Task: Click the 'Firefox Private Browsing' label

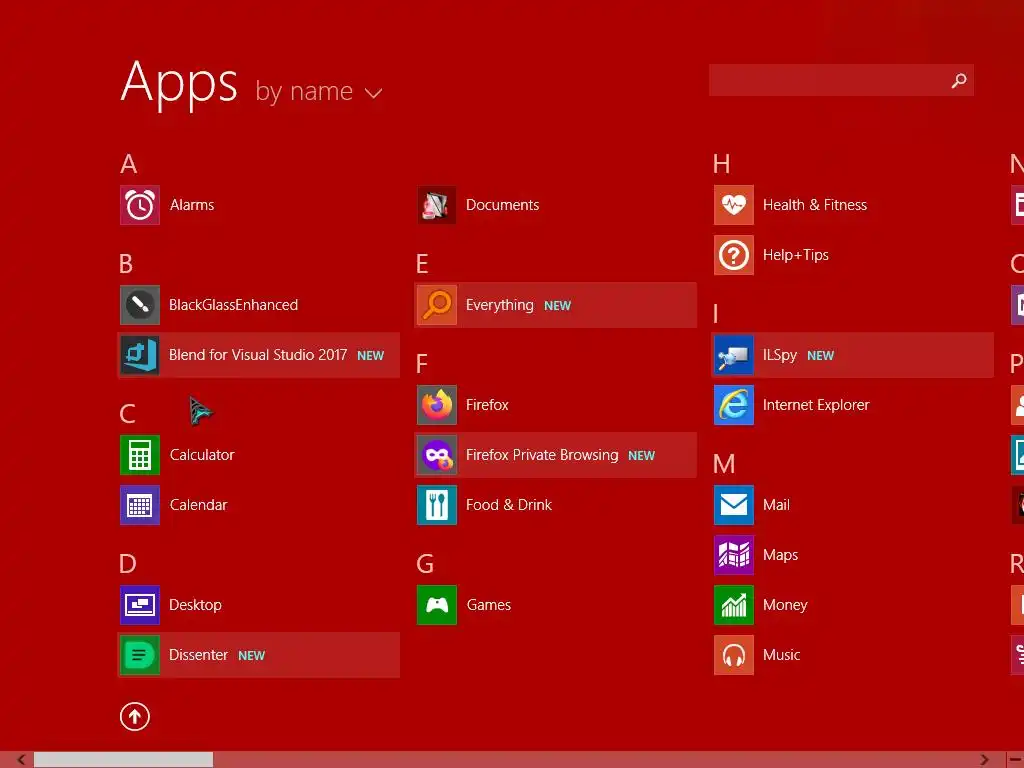Action: coord(542,455)
